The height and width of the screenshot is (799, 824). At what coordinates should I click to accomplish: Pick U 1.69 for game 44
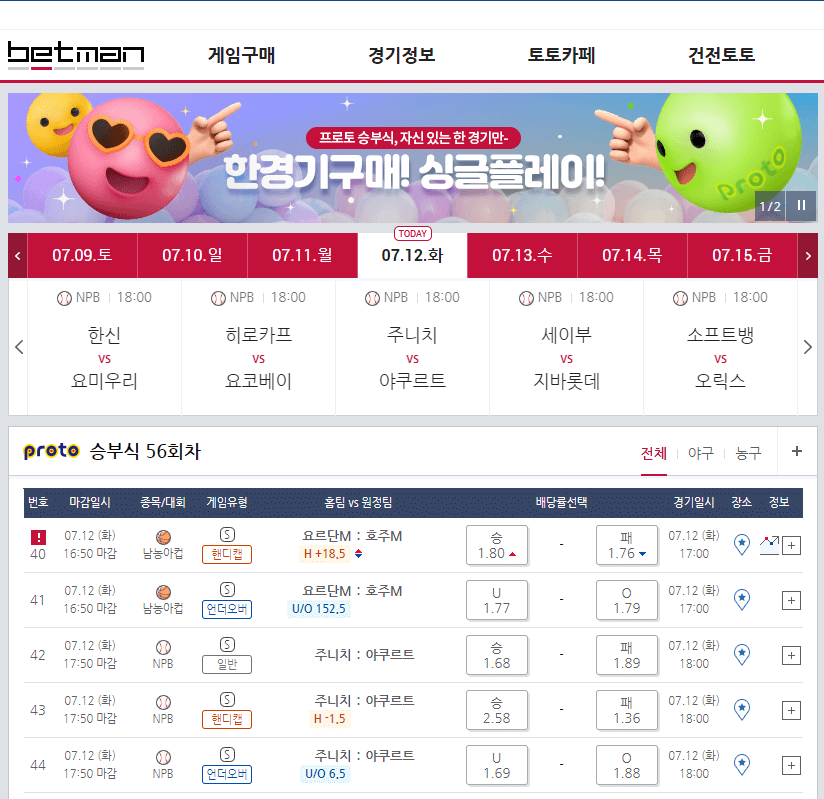(x=497, y=765)
